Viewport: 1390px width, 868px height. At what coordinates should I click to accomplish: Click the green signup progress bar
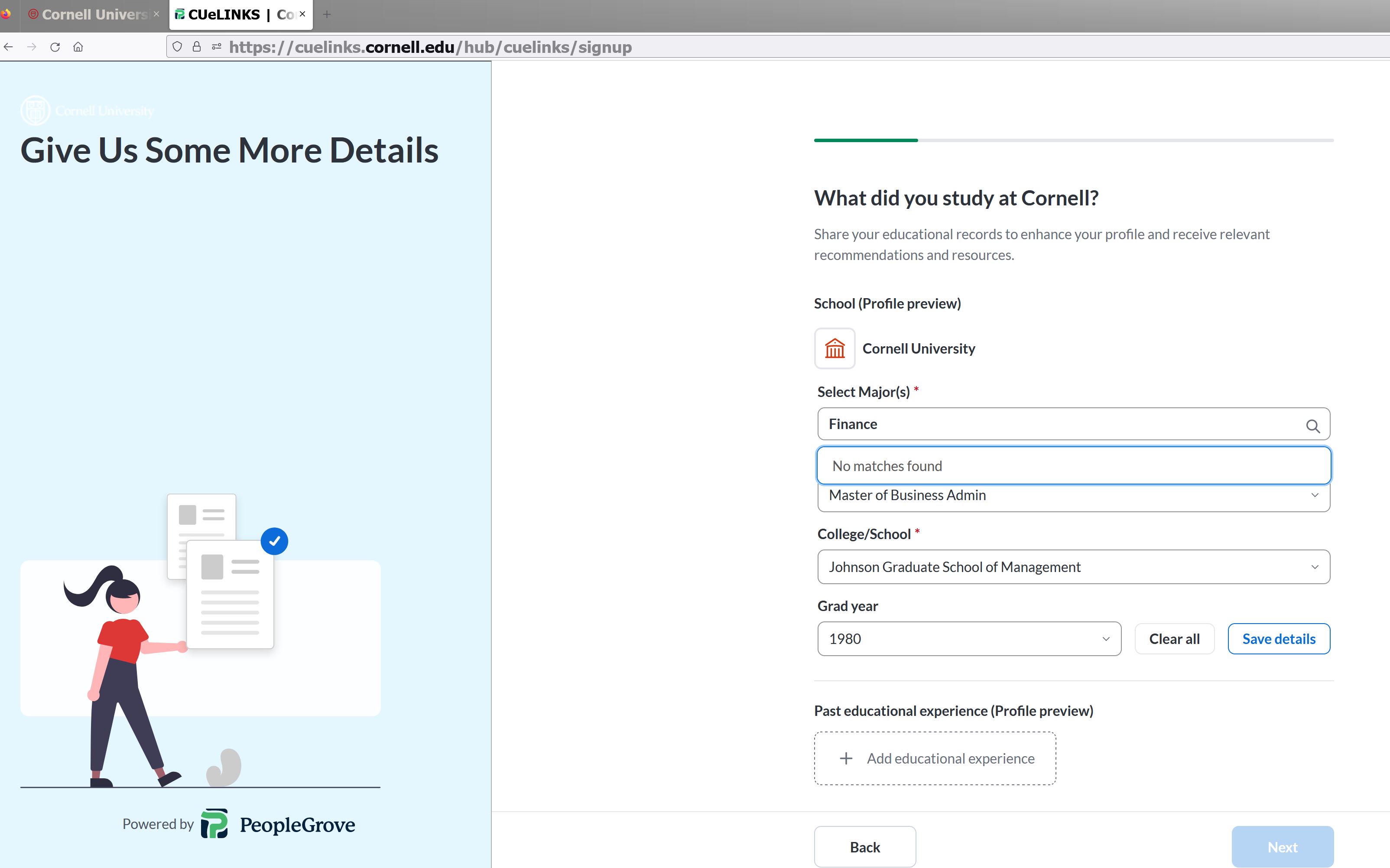click(x=865, y=140)
